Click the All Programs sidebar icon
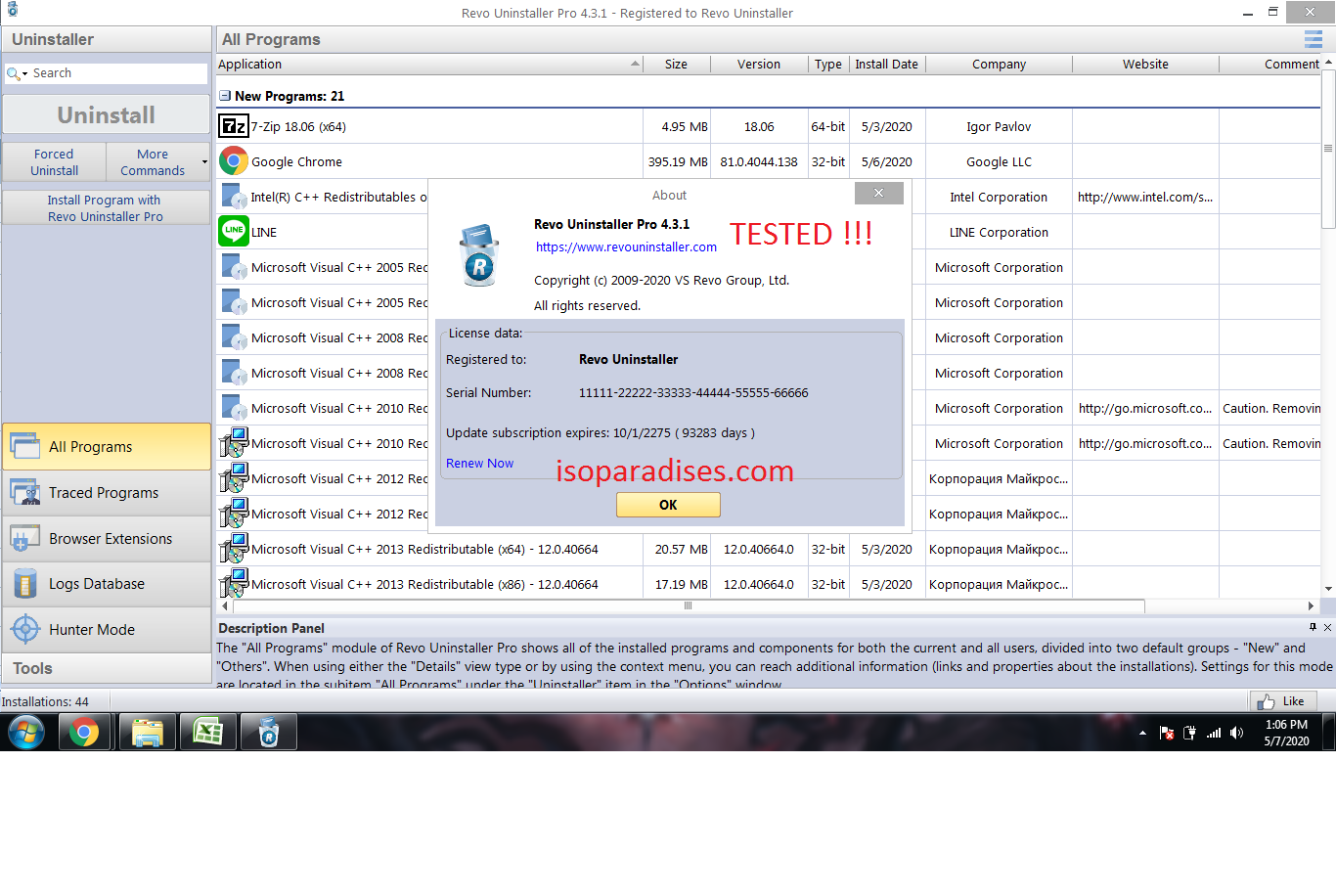 point(24,446)
